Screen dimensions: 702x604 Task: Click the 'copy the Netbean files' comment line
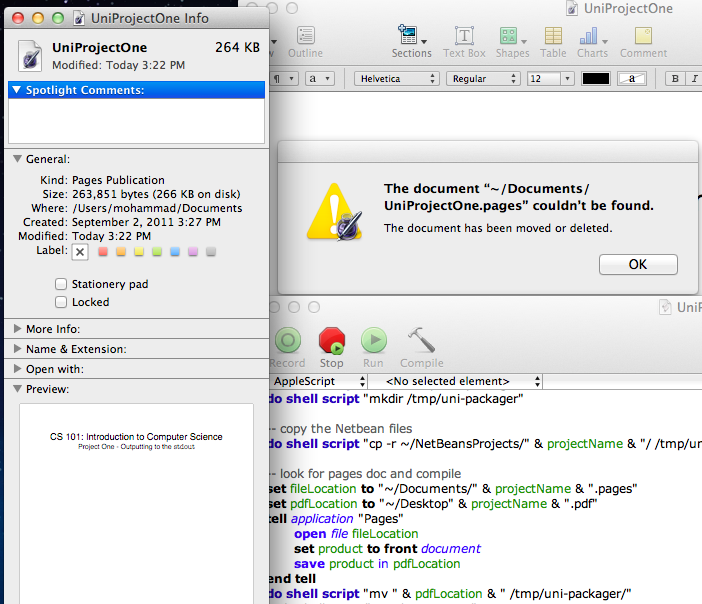340,428
